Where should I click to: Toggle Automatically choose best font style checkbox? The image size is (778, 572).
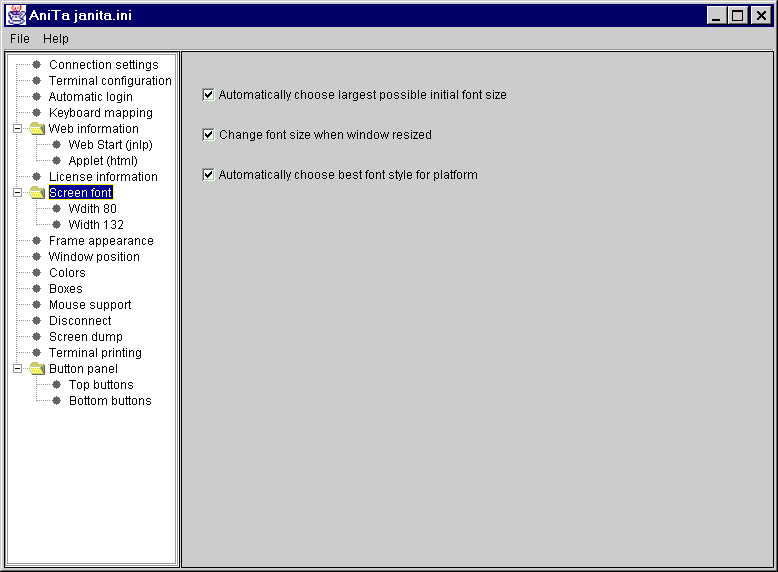tap(208, 175)
